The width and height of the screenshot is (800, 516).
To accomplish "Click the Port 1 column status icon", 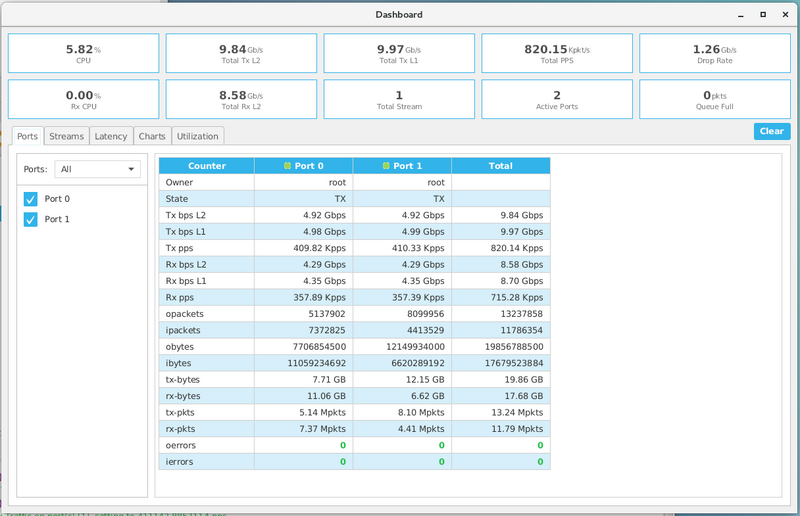I will click(x=386, y=166).
